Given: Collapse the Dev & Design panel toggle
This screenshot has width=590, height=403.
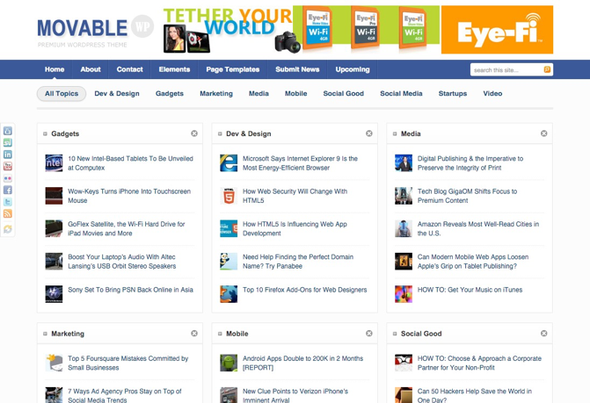Looking at the screenshot, I should 220,134.
